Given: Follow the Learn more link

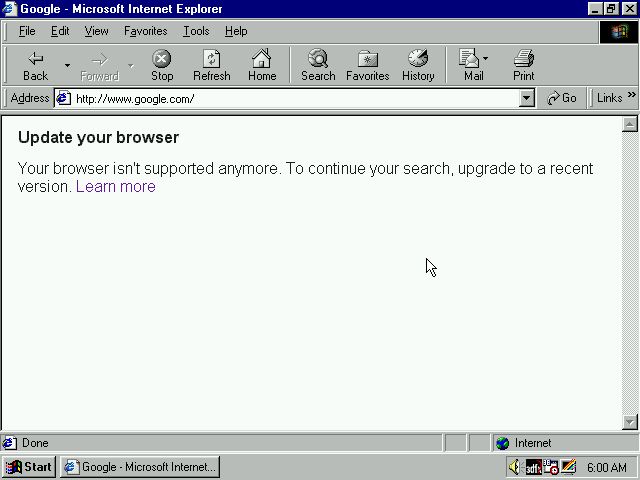Looking at the screenshot, I should pos(116,187).
